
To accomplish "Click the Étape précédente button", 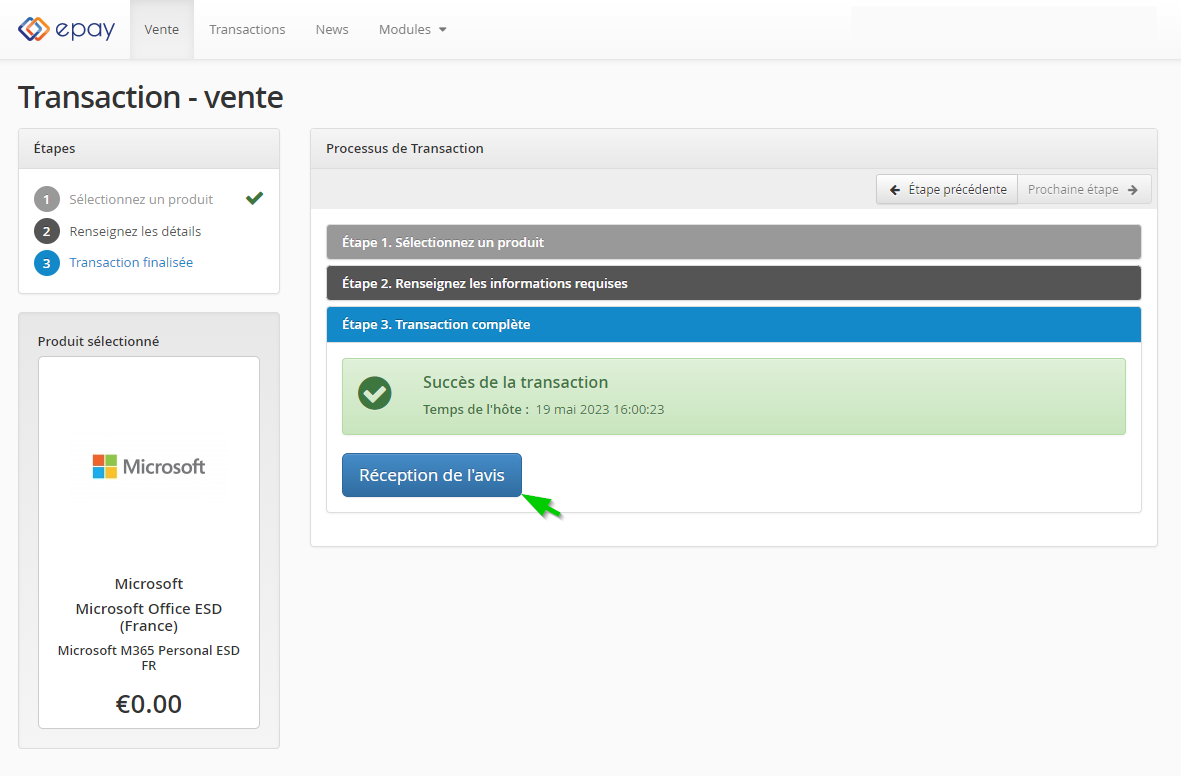I will coord(948,189).
